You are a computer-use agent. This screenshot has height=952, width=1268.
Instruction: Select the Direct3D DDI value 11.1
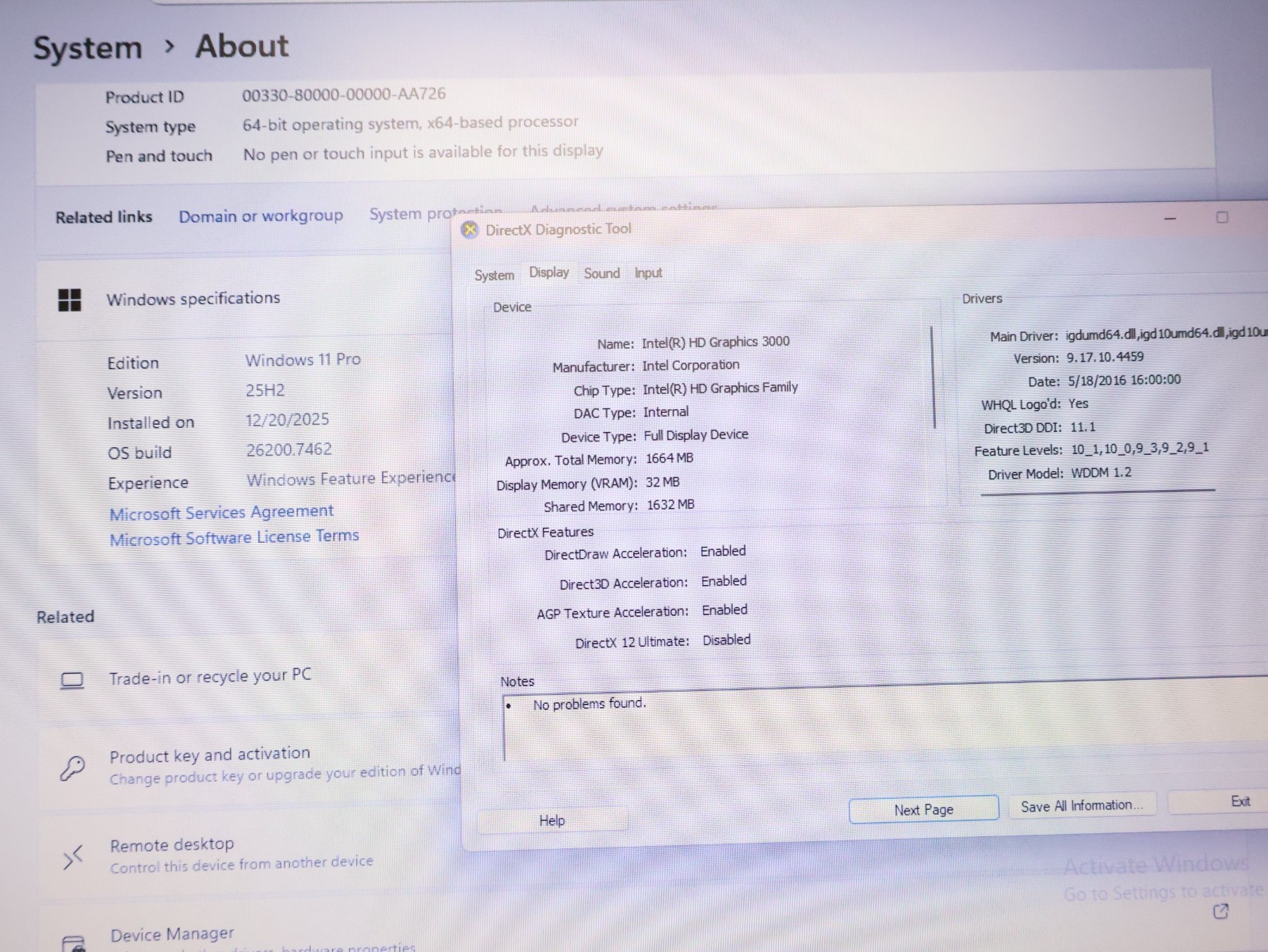click(1083, 426)
